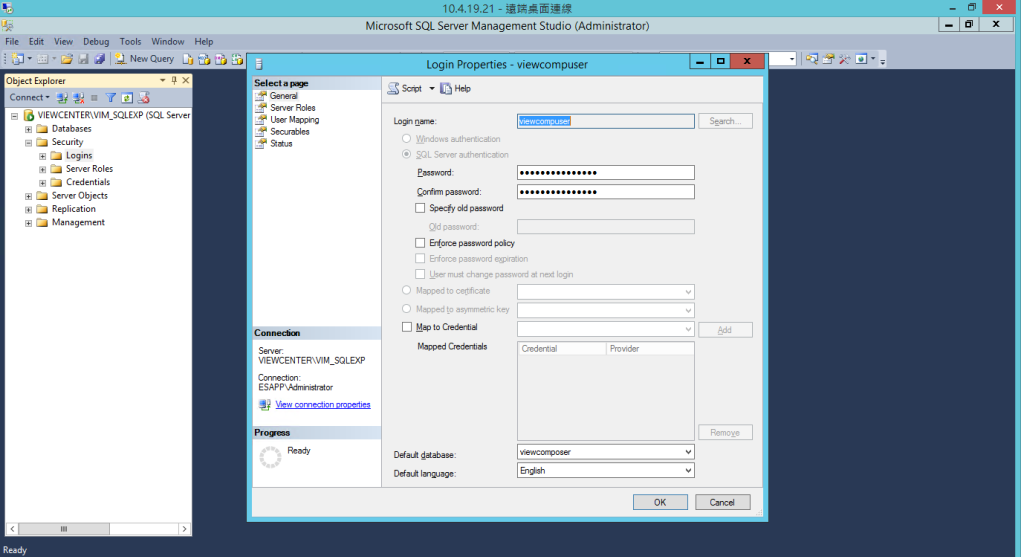
Task: Click Help in the Login Properties toolbar
Action: 455,89
